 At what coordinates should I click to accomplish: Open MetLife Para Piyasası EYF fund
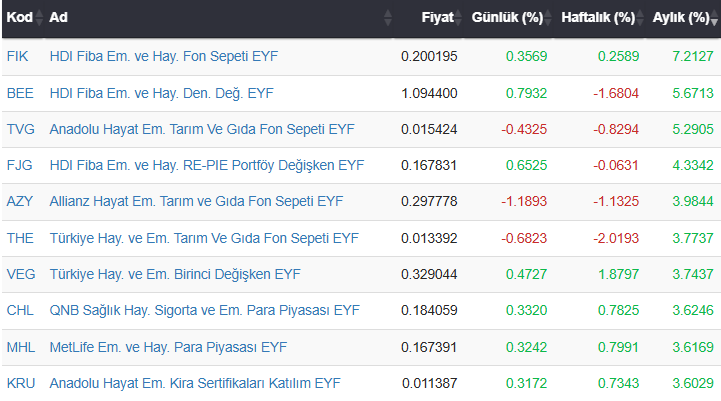[x=168, y=347]
